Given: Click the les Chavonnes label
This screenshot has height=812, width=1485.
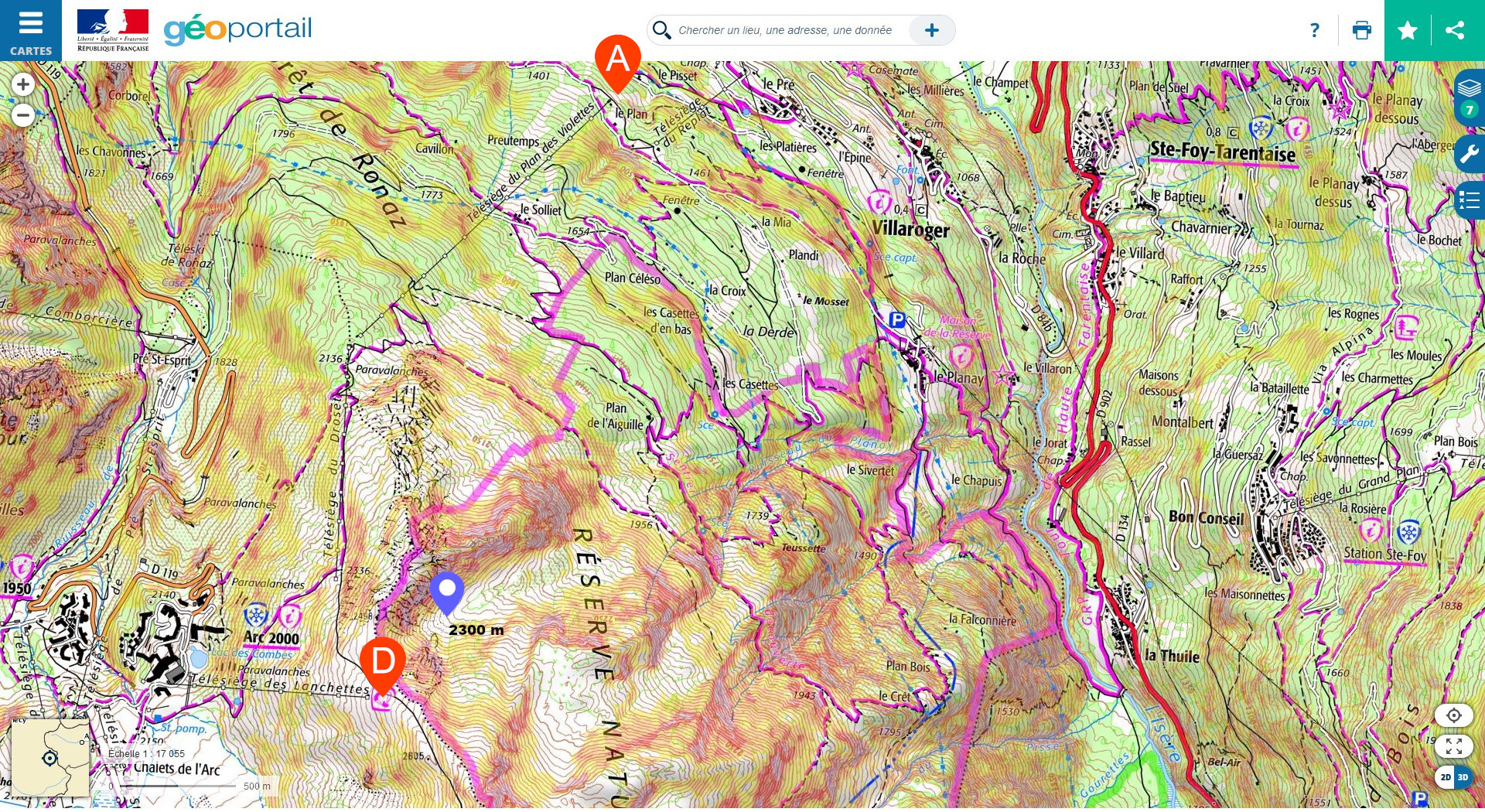Looking at the screenshot, I should [111, 152].
